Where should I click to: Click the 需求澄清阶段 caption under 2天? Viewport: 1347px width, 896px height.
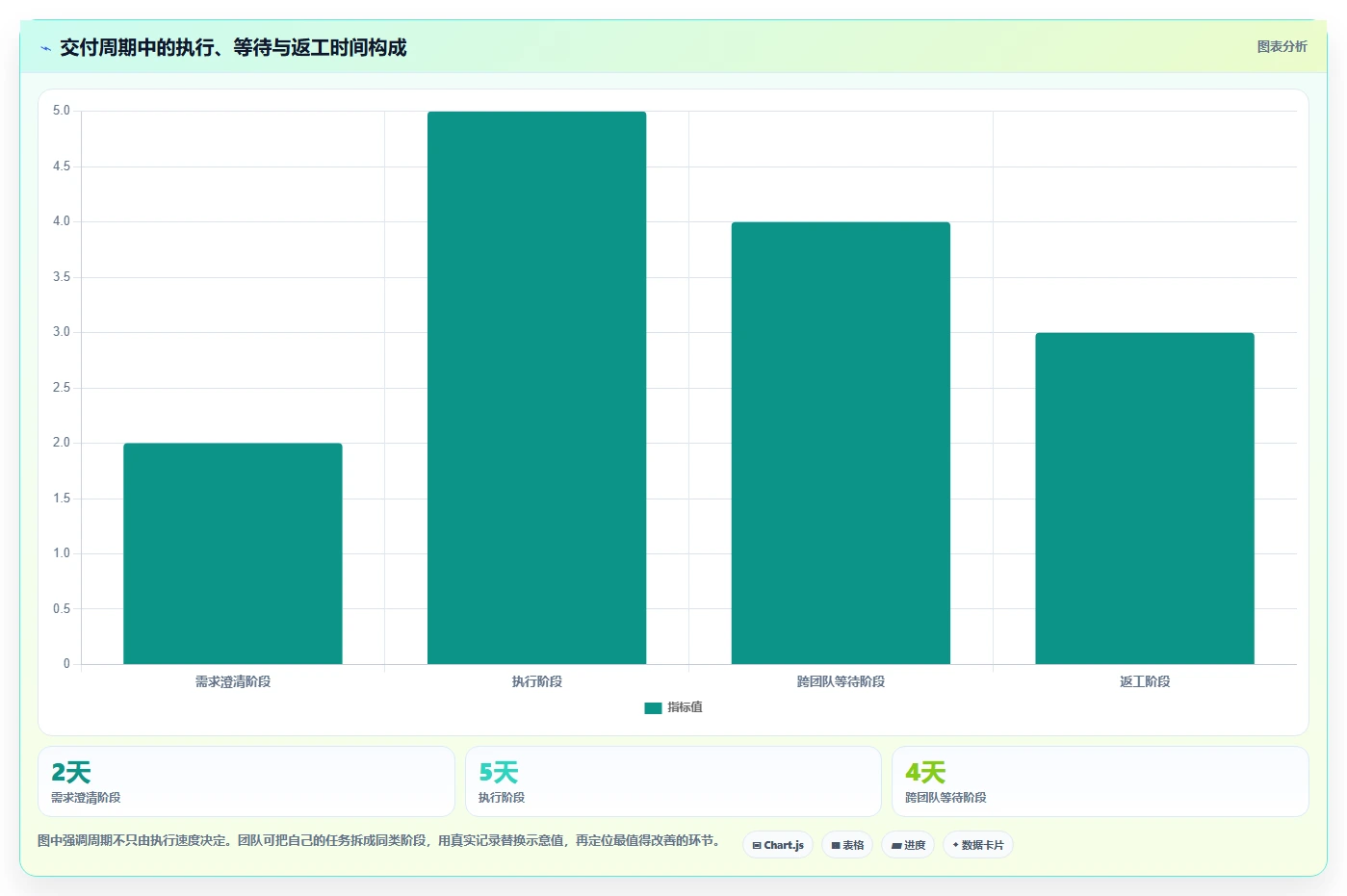click(86, 798)
